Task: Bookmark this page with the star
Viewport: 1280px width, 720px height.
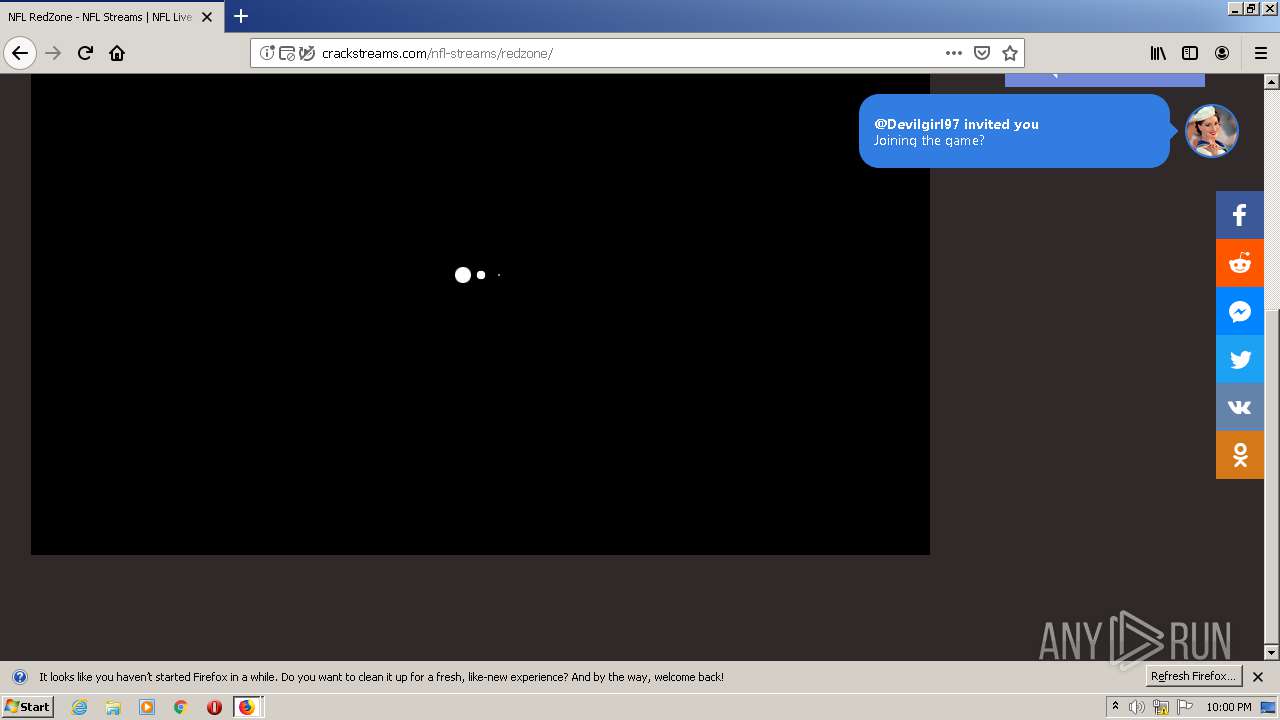Action: pyautogui.click(x=1010, y=53)
